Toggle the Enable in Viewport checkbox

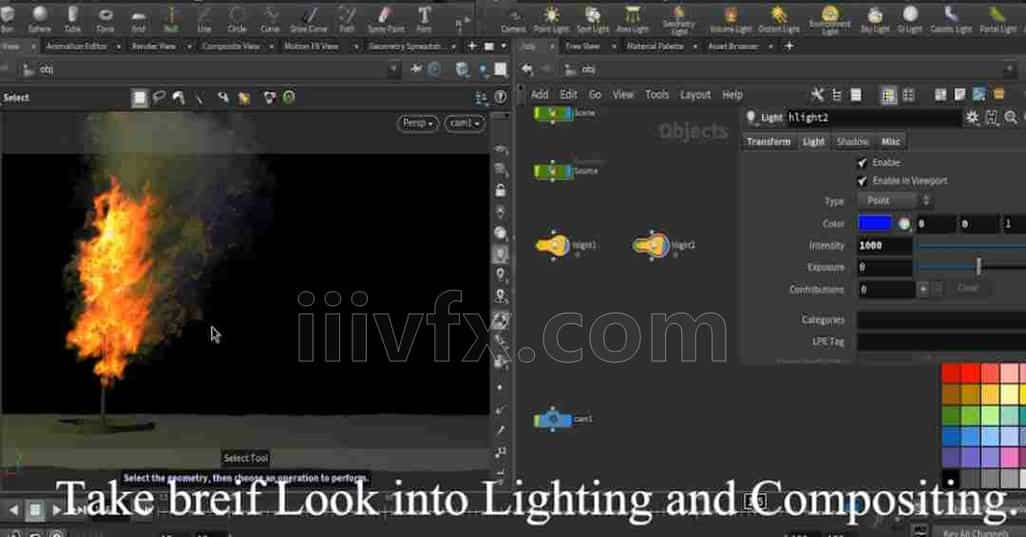862,181
